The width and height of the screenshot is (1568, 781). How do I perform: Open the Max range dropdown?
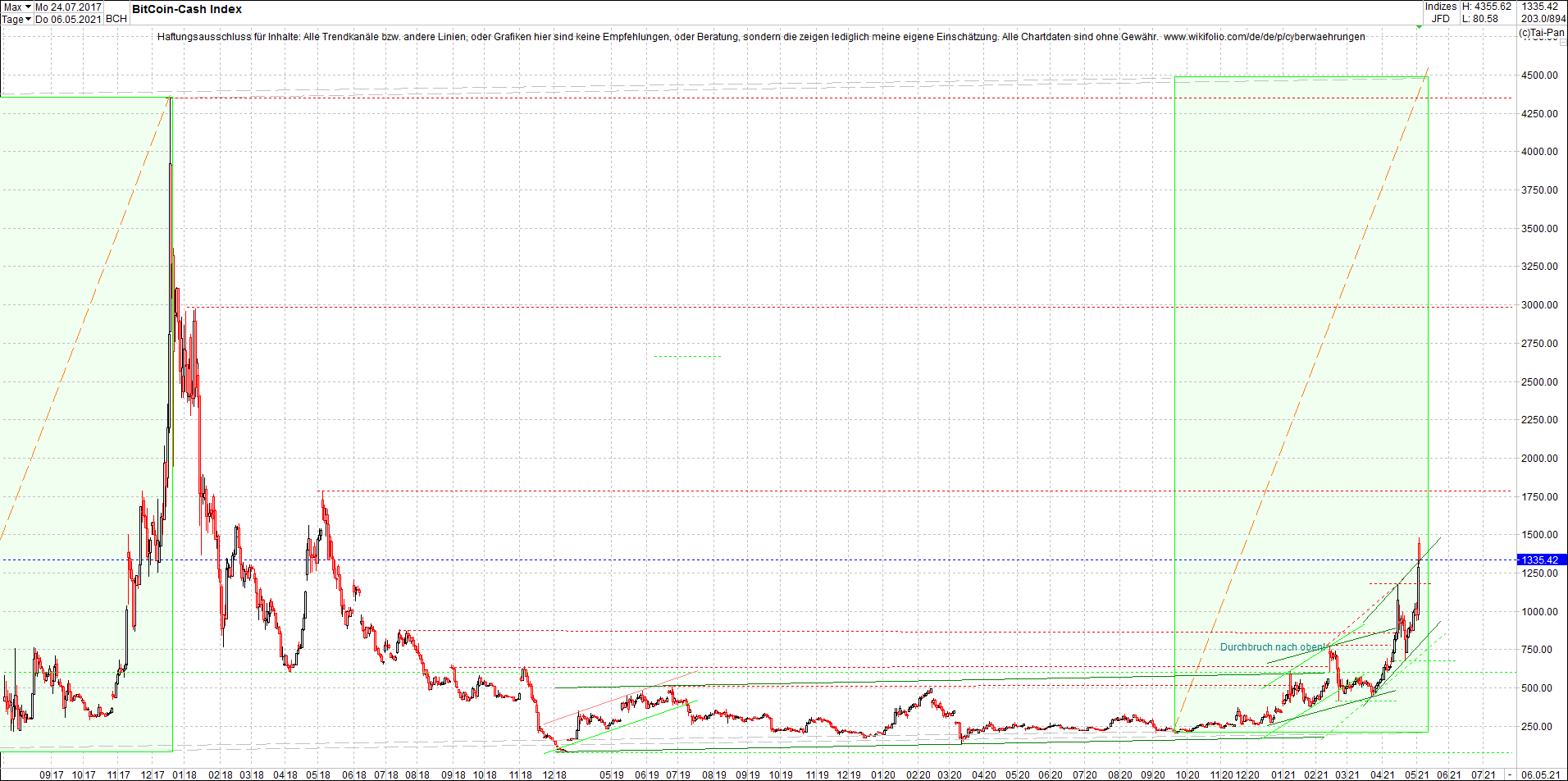pos(16,6)
